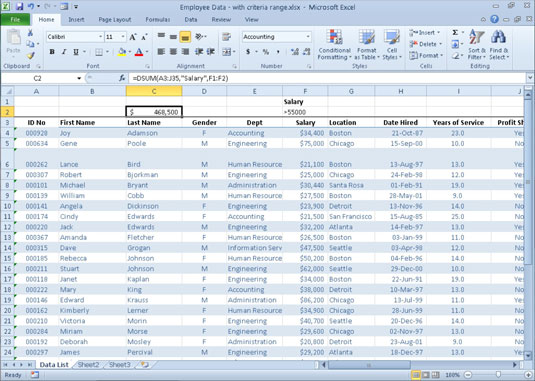
Task: Click the Select All corner triangle
Action: [8, 91]
